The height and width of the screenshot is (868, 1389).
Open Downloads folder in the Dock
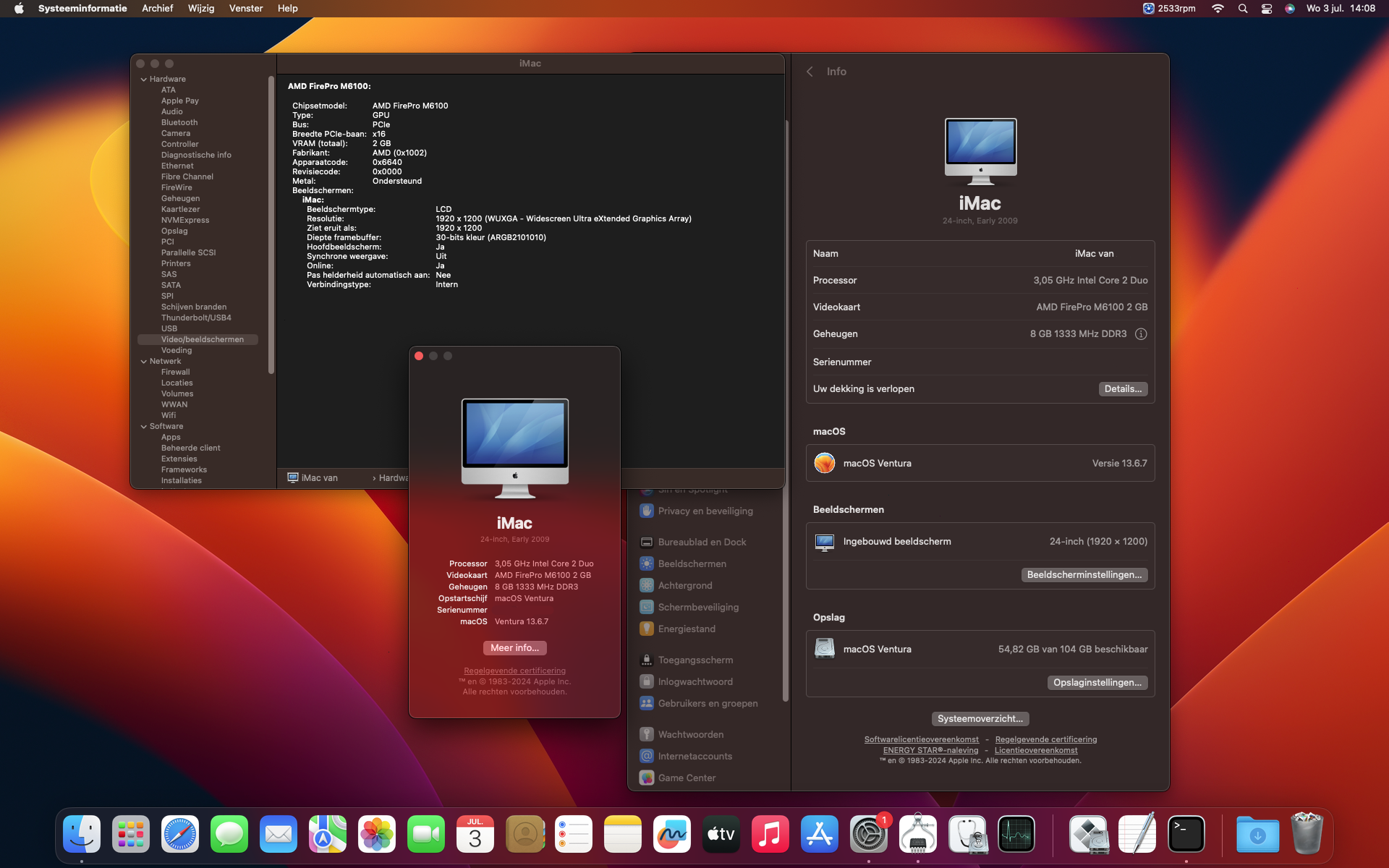1258,834
